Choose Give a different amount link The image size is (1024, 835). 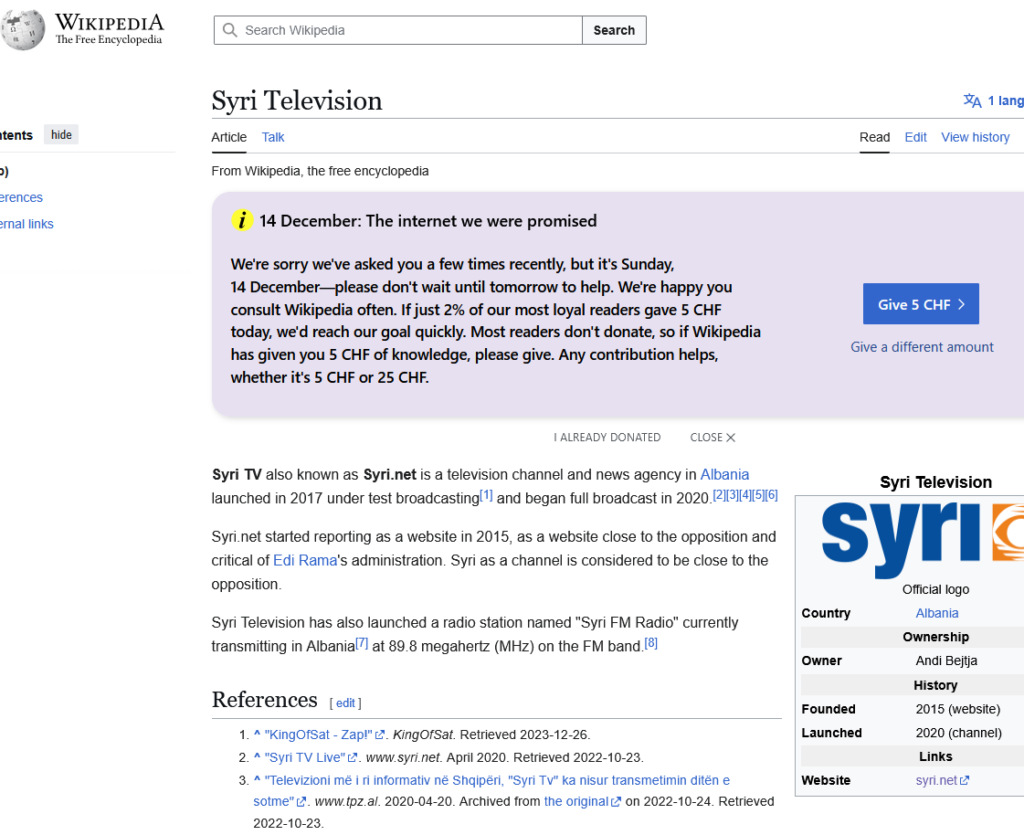point(921,347)
